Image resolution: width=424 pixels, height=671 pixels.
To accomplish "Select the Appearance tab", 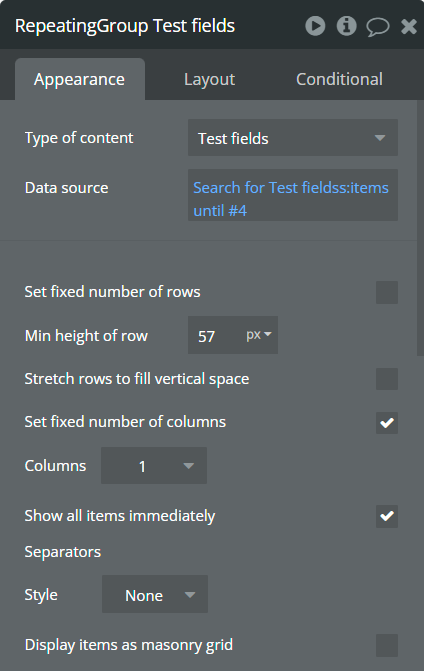I will coord(80,79).
